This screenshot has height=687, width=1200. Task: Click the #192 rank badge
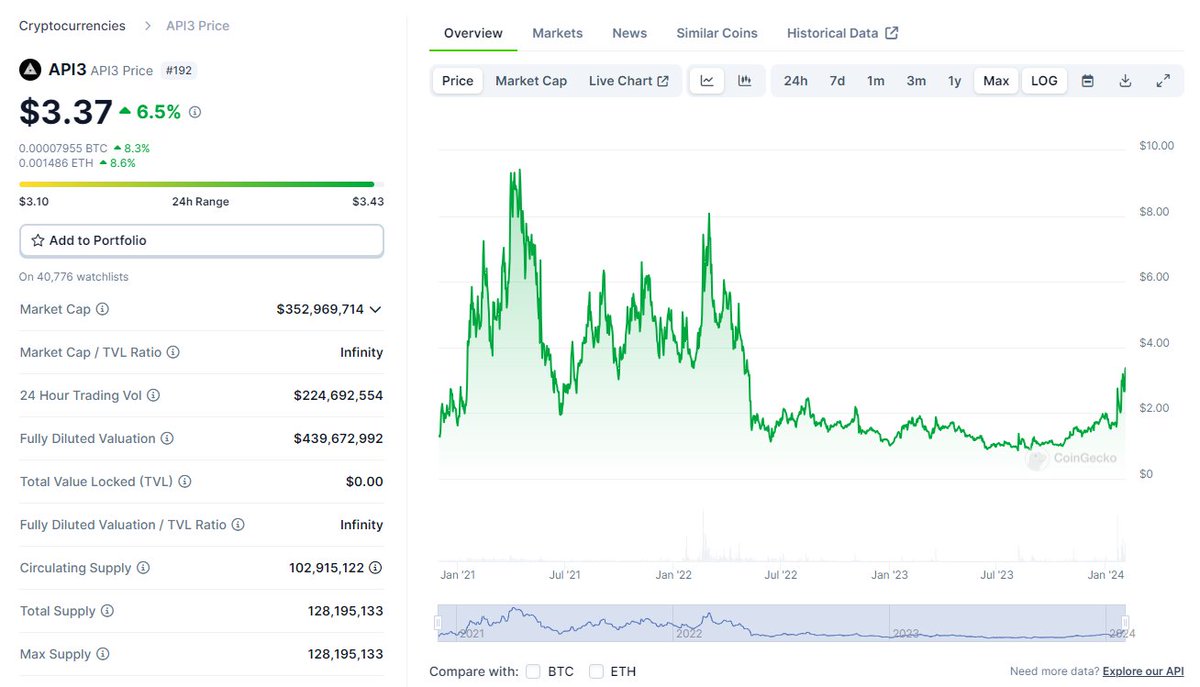(179, 70)
